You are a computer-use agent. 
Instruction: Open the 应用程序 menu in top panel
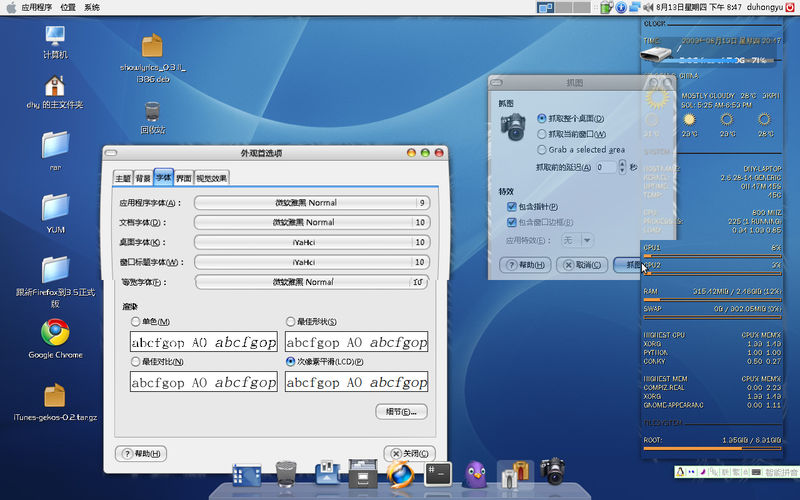coord(36,7)
